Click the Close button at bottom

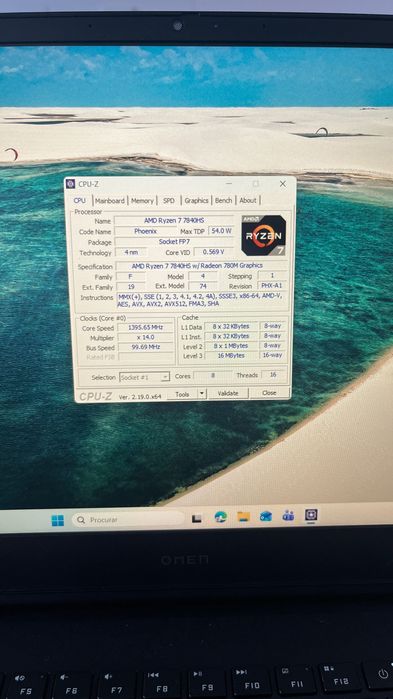tap(270, 393)
